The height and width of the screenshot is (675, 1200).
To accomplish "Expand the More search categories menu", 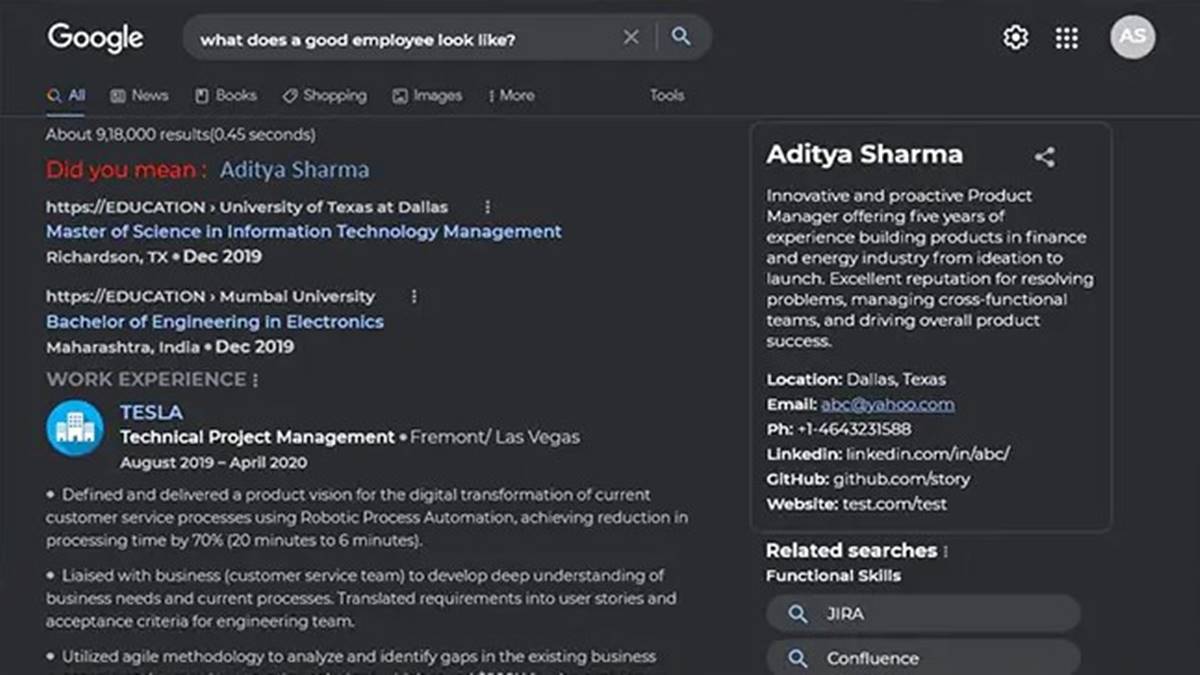I will (511, 95).
